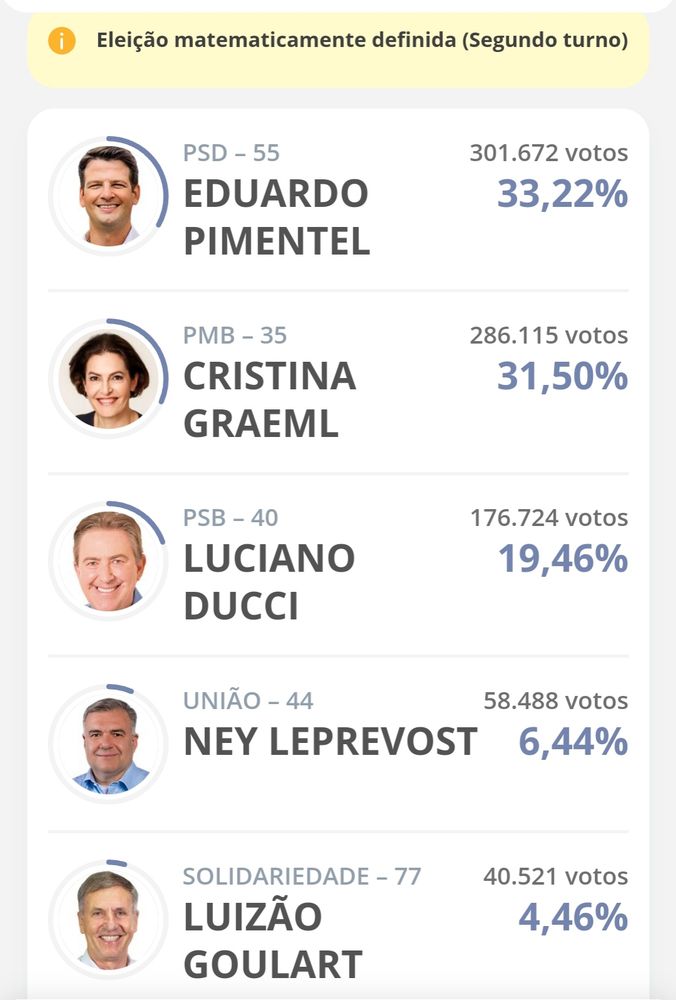Click the 31,50% percentage for Graeml
676x1000 pixels.
[562, 376]
